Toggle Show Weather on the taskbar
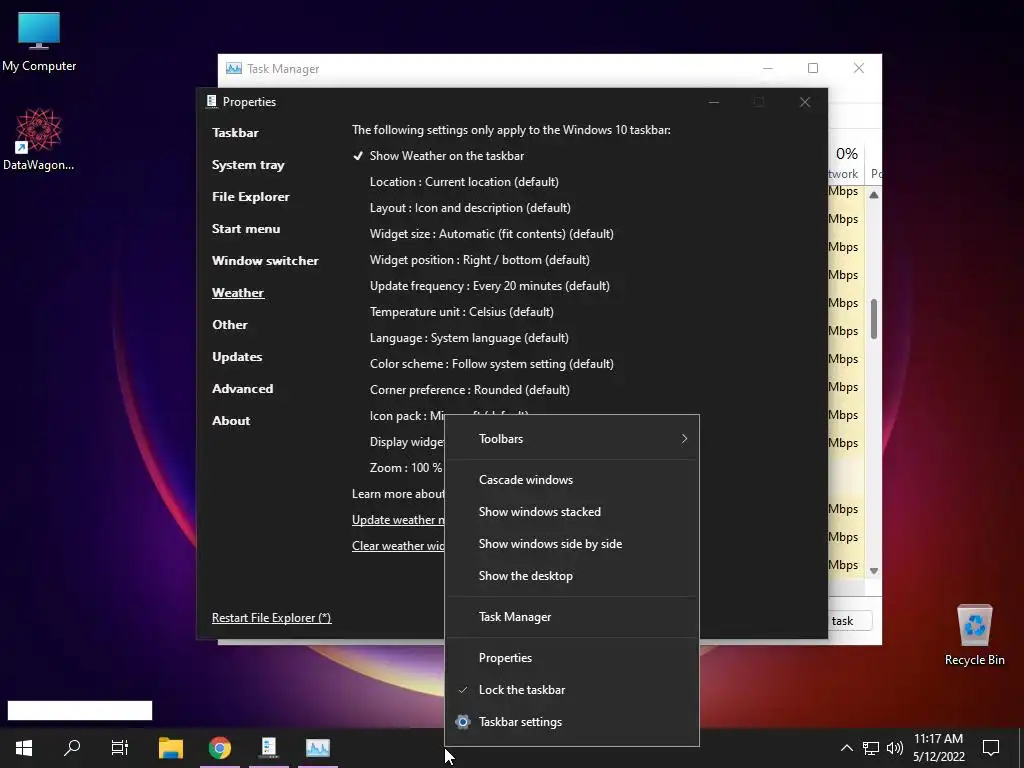The height and width of the screenshot is (768, 1024). click(438, 155)
